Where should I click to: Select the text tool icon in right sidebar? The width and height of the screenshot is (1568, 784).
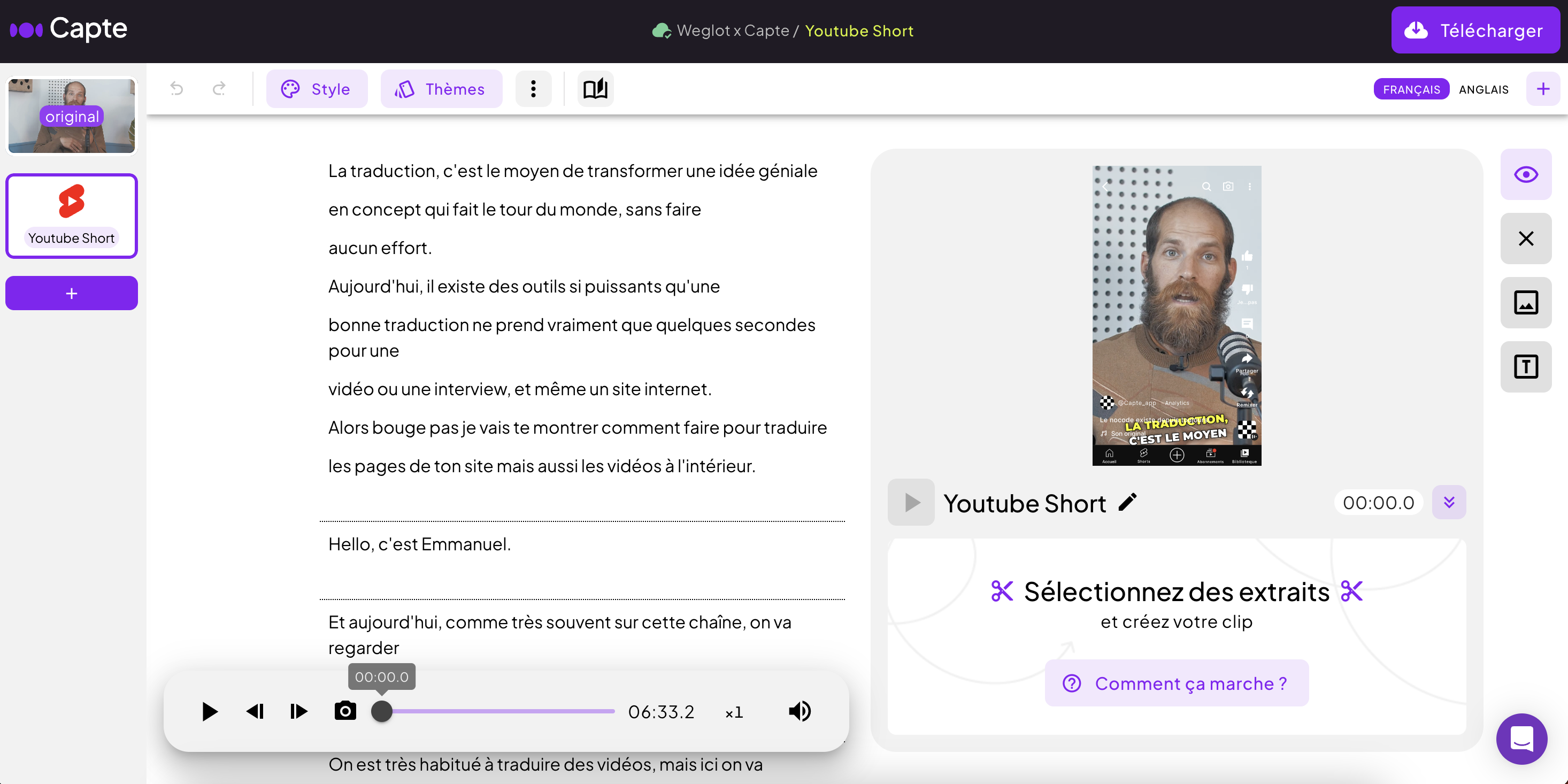[1526, 366]
